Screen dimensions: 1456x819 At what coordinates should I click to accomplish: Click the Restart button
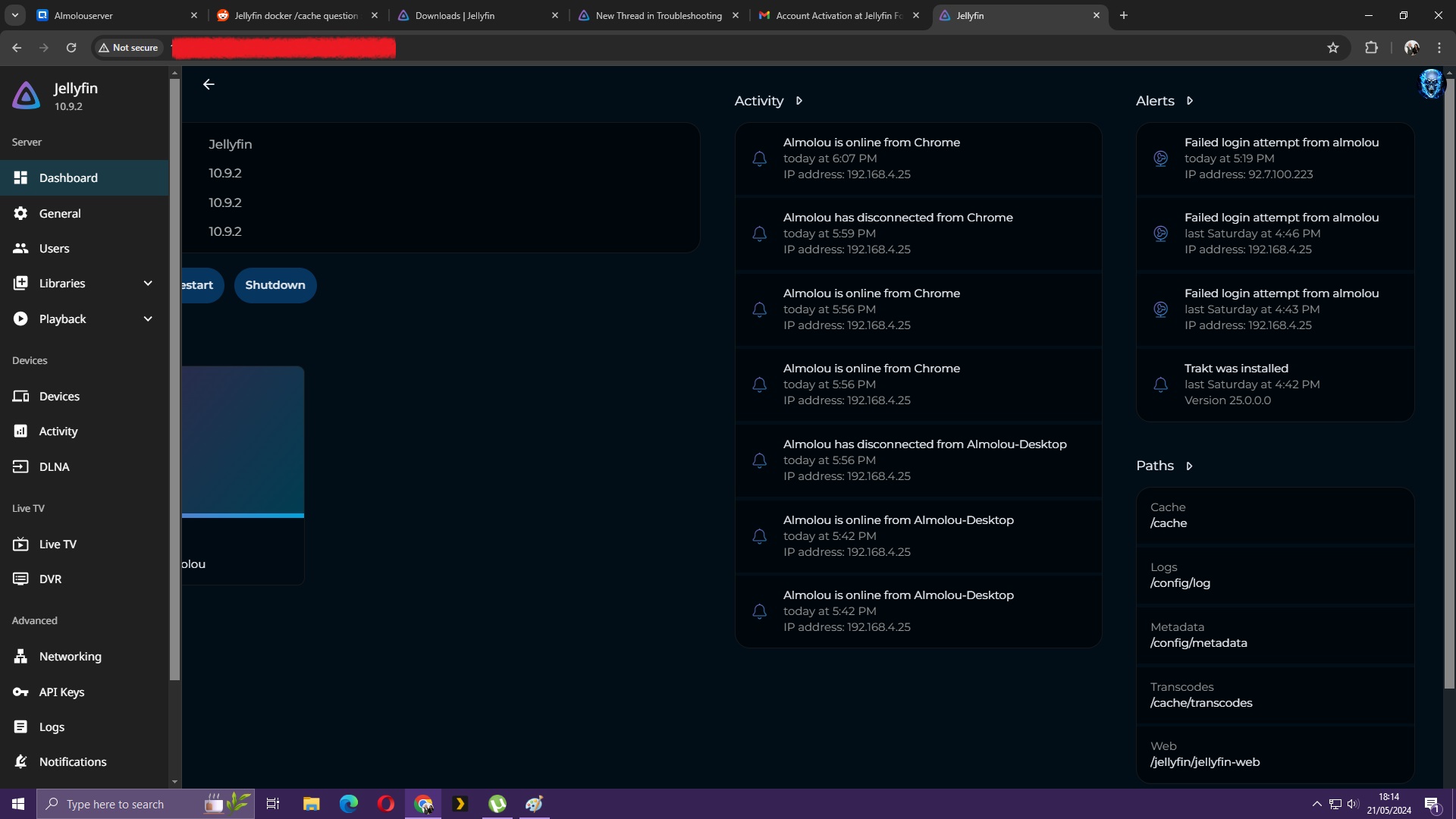point(200,285)
